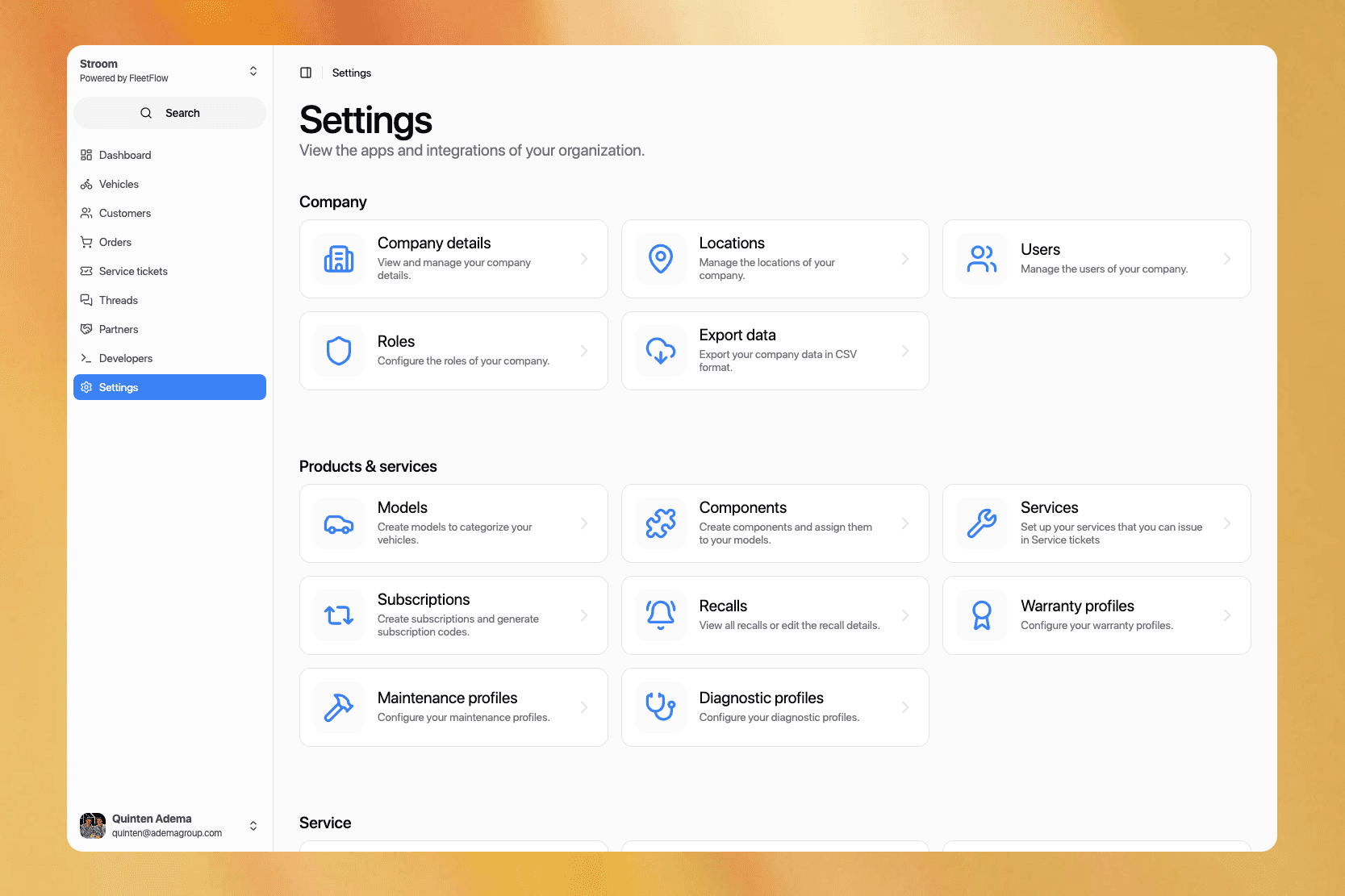Open the Quinten Adema account menu

tap(253, 826)
